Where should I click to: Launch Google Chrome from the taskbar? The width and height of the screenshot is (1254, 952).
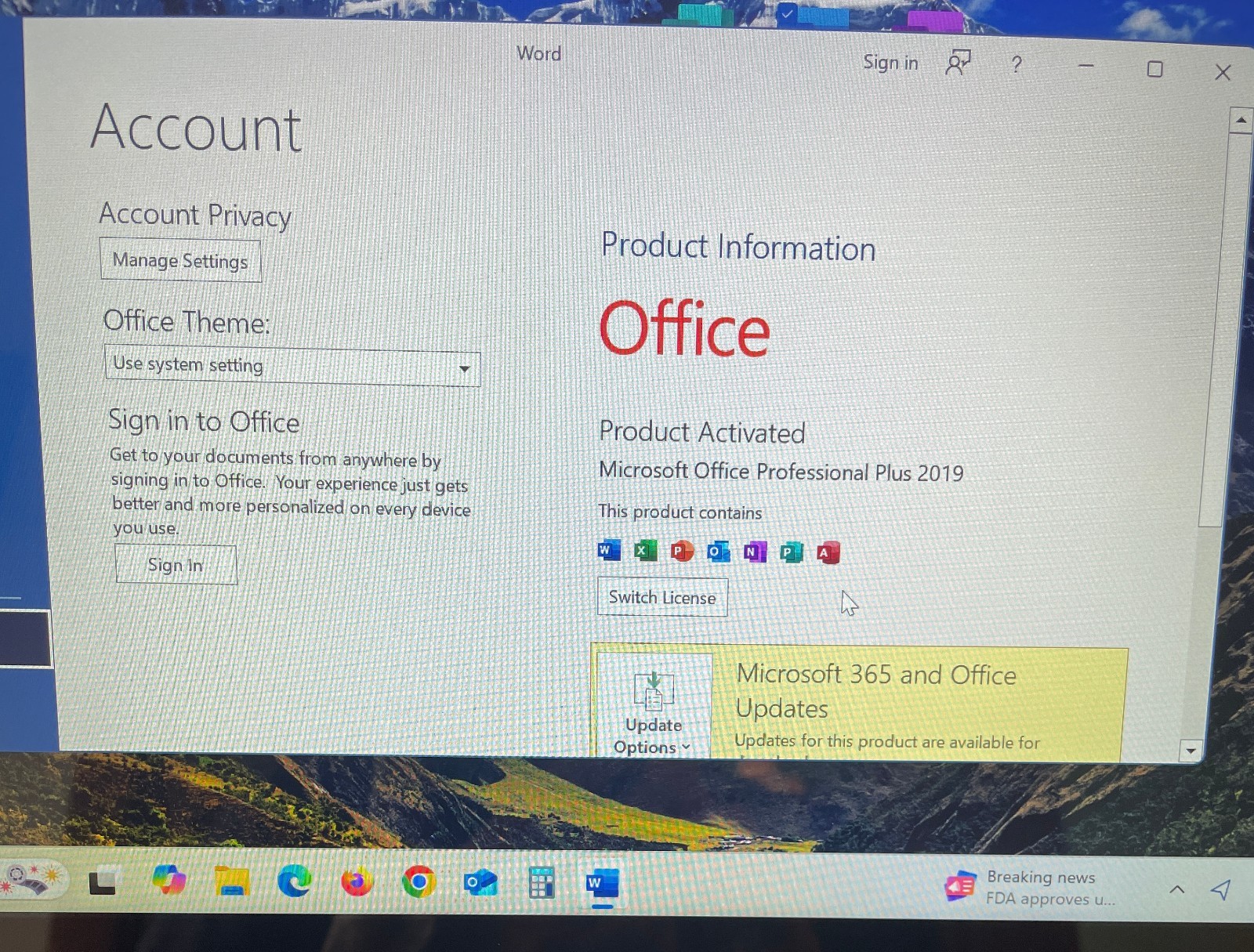pyautogui.click(x=419, y=882)
